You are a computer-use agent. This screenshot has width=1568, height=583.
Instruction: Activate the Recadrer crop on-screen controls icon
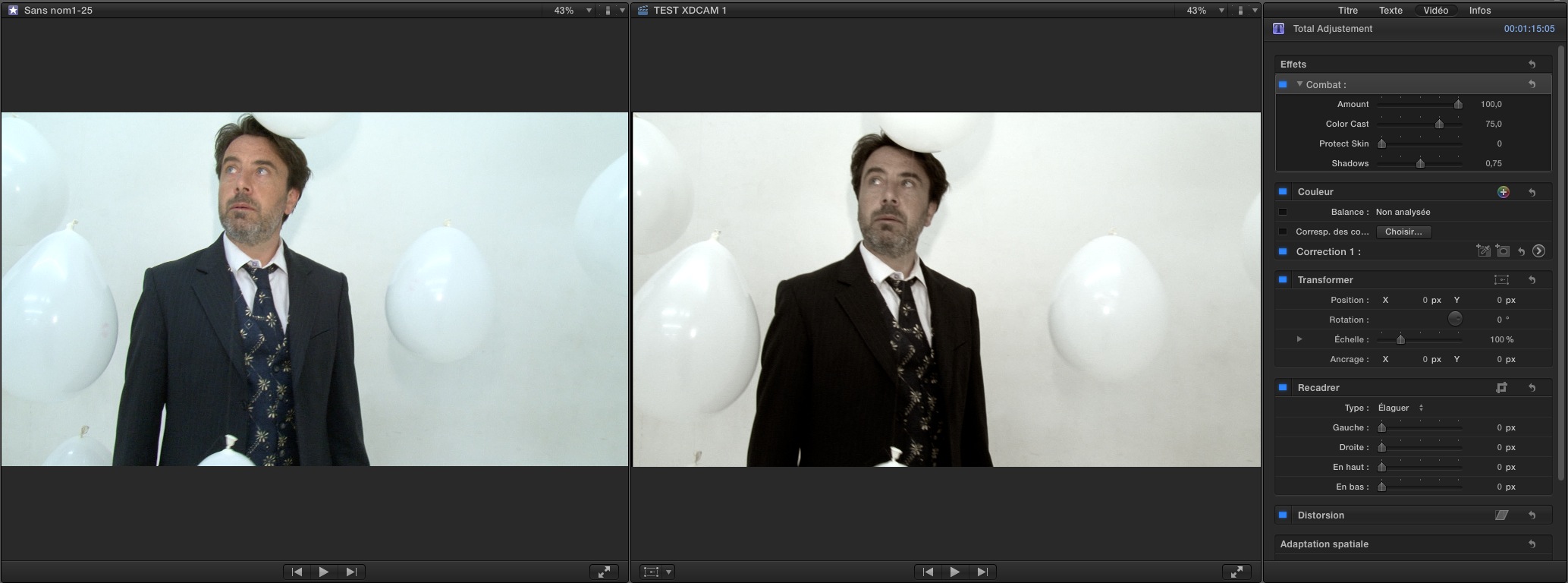(1501, 388)
